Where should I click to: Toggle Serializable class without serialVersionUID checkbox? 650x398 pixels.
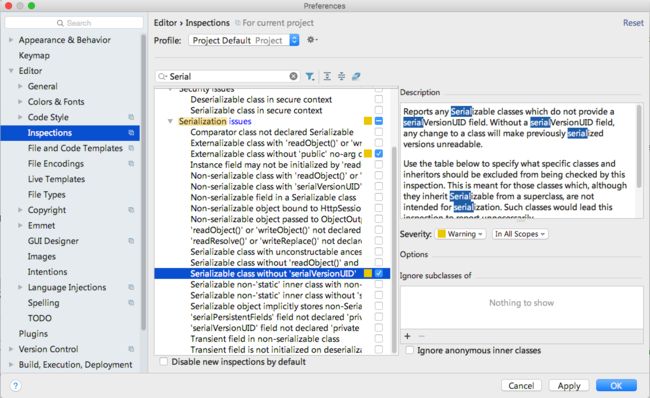pyautogui.click(x=379, y=273)
